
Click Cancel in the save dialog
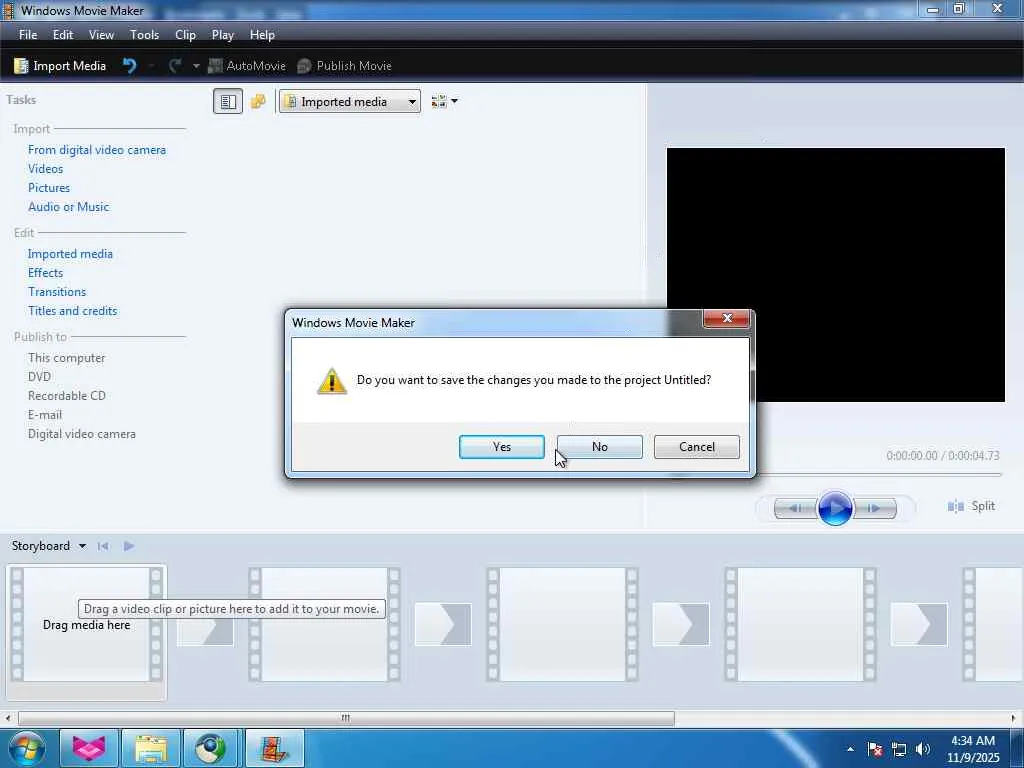tap(697, 447)
